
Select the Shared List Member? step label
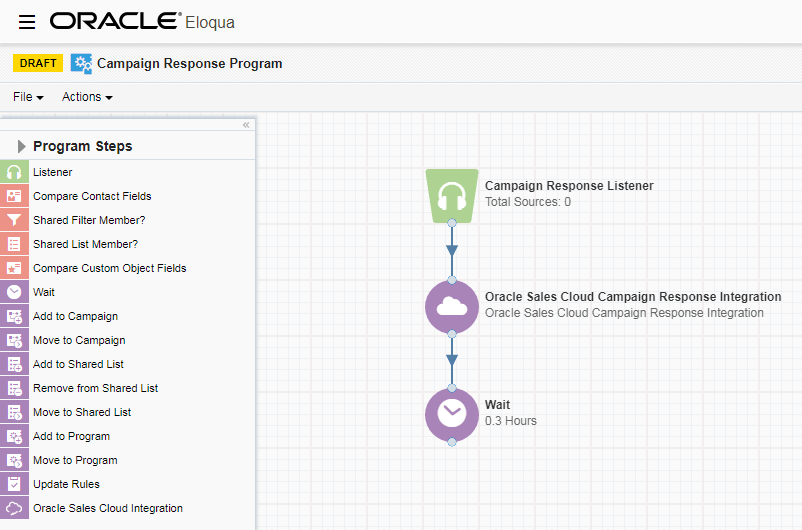click(x=85, y=245)
